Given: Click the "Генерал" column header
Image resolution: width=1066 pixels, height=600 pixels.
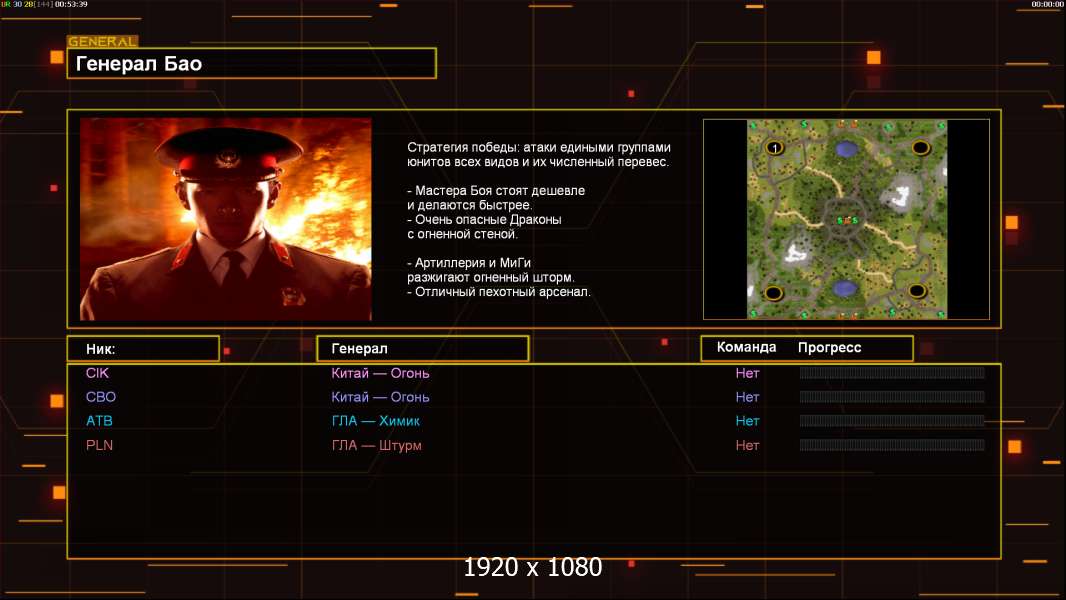Looking at the screenshot, I should click(423, 349).
